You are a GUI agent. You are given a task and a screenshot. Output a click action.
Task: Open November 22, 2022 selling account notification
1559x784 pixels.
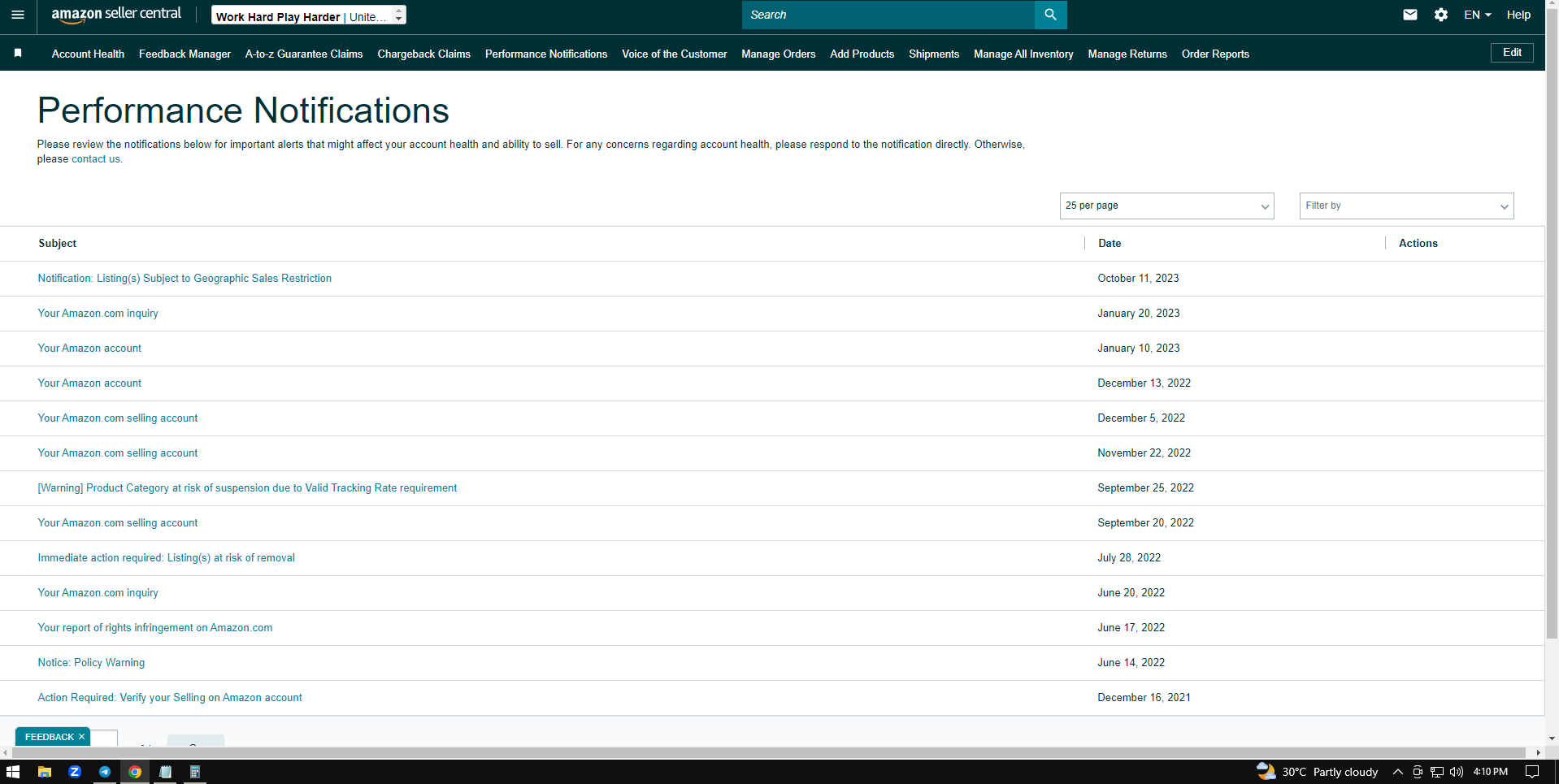coord(118,453)
